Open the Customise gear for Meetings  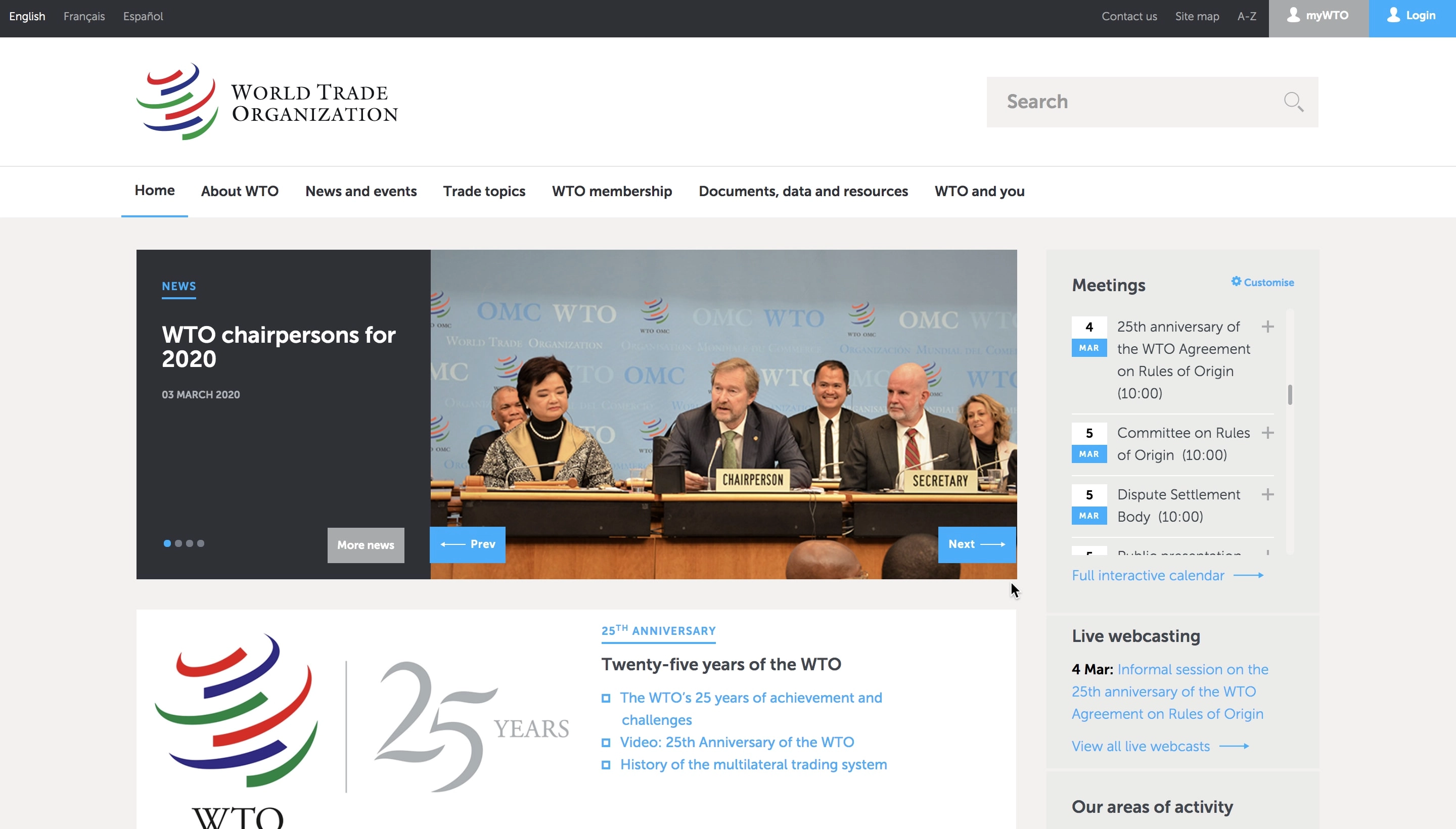[x=1262, y=283]
